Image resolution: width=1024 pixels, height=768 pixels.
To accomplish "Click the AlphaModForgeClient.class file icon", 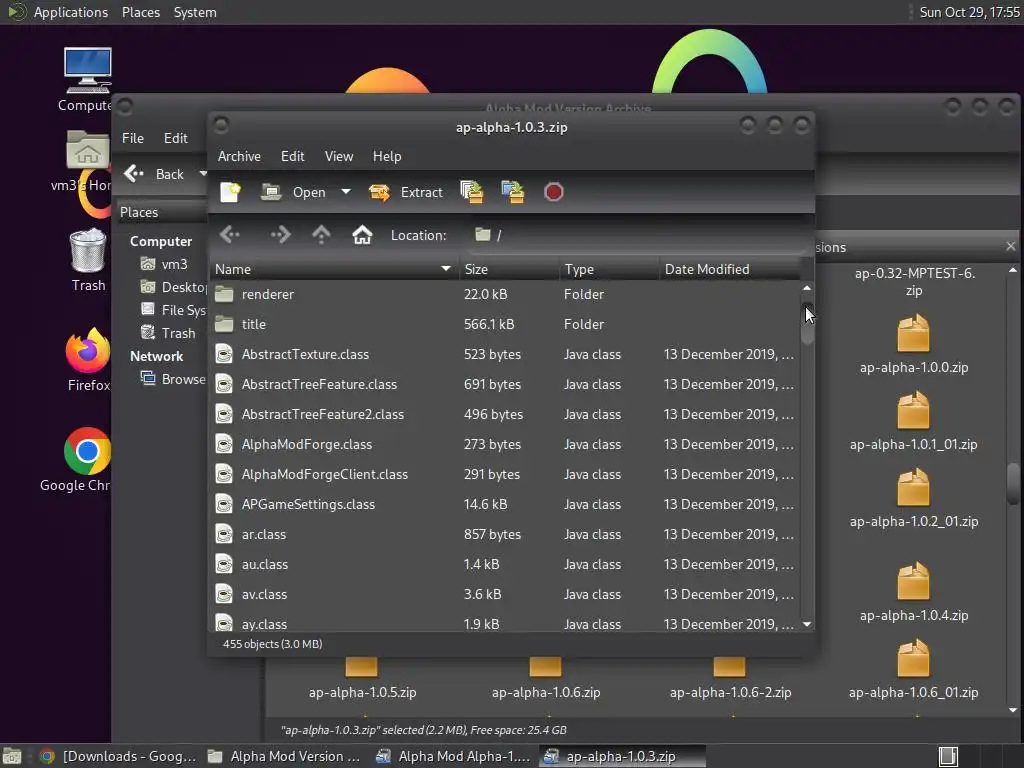I will pos(224,474).
